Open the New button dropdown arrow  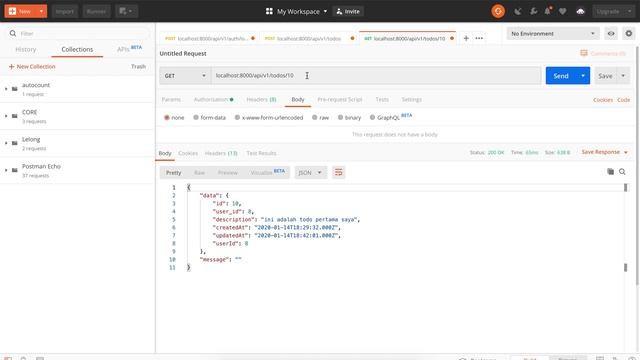tap(41, 11)
